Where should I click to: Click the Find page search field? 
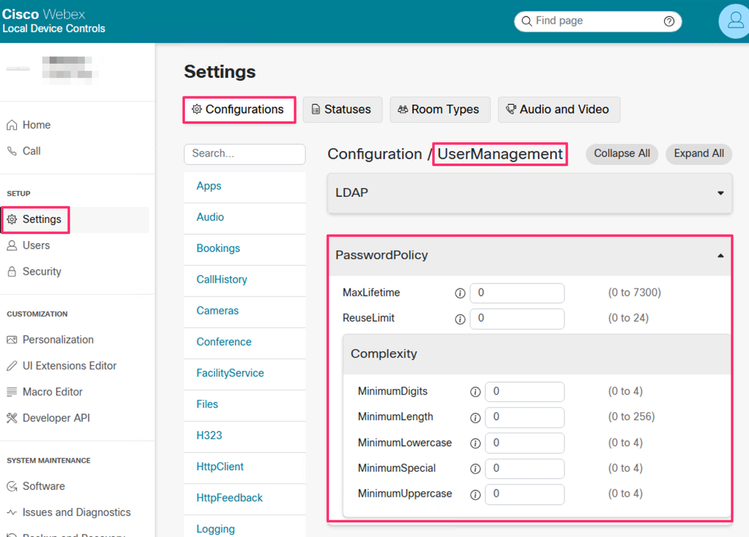tap(598, 21)
